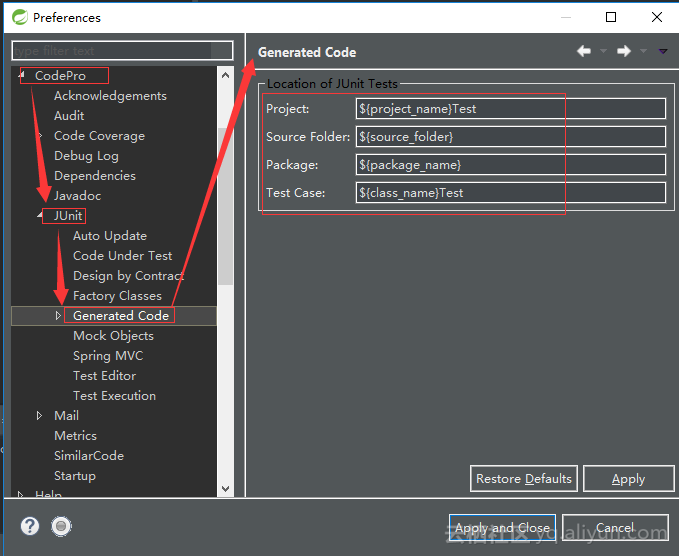The image size is (679, 556).
Task: Collapse the CodePro tree node
Action: pos(22,75)
